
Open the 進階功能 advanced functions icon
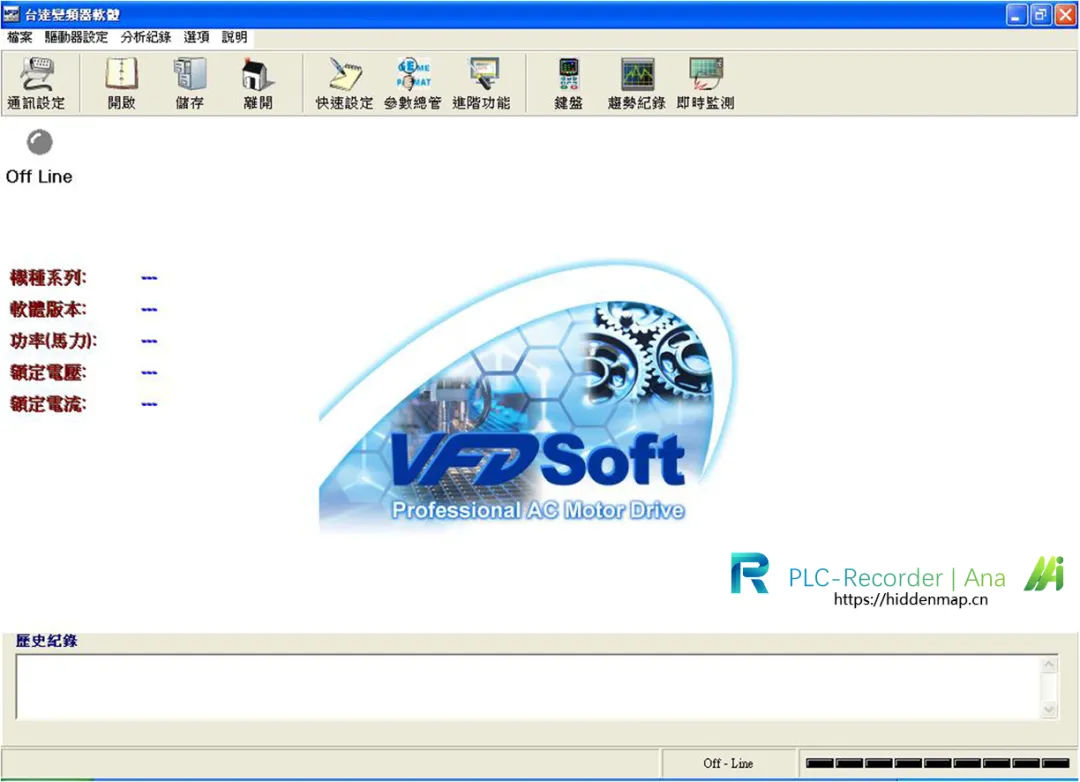[x=481, y=83]
